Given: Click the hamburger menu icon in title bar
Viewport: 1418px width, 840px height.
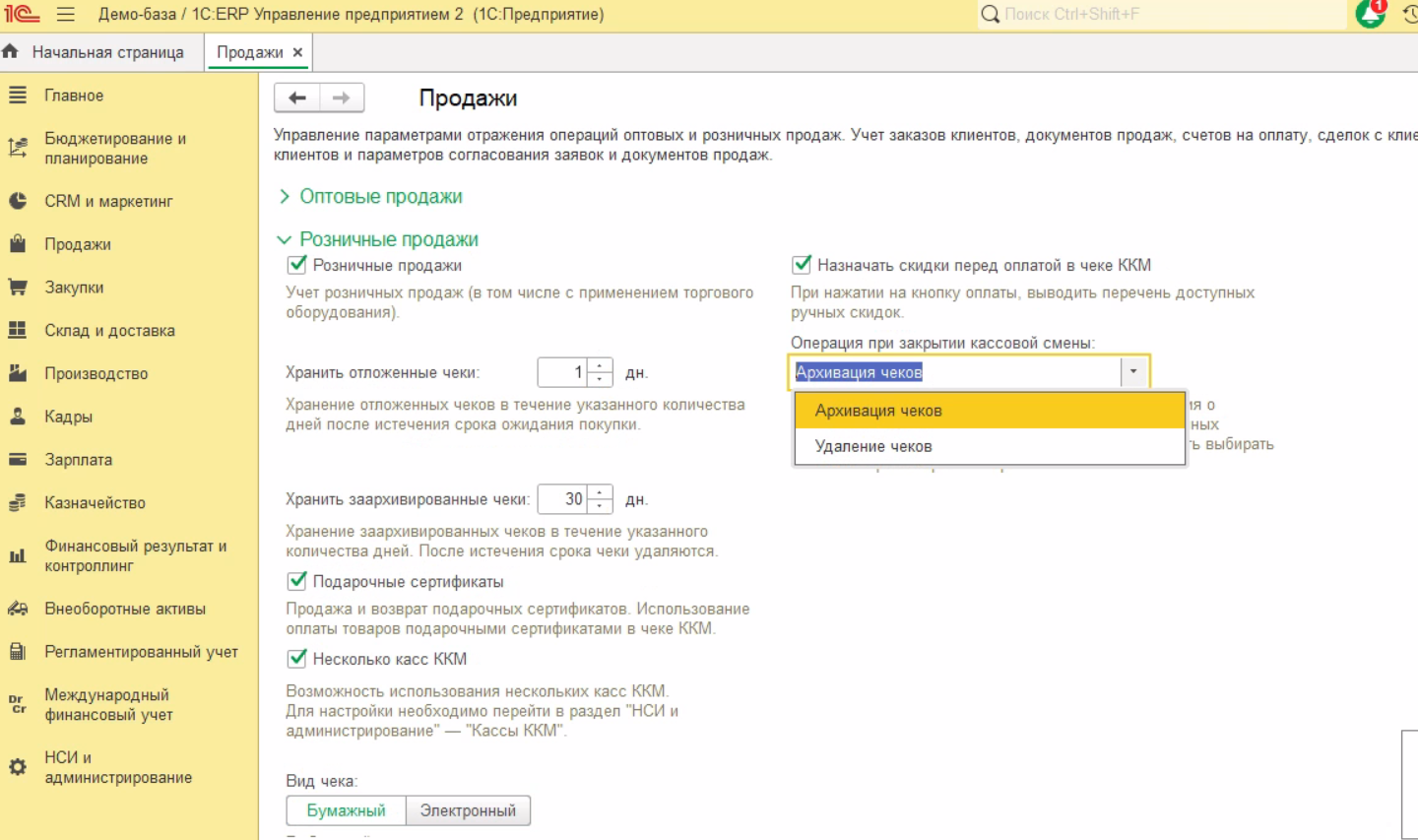Looking at the screenshot, I should (x=66, y=15).
